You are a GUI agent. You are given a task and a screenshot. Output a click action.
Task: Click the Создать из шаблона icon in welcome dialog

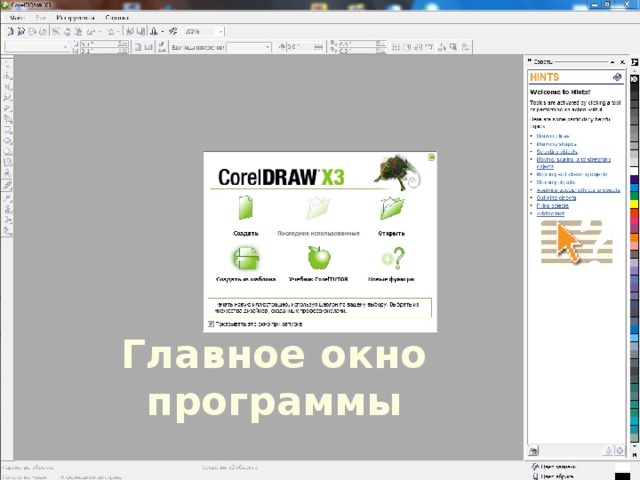point(246,258)
